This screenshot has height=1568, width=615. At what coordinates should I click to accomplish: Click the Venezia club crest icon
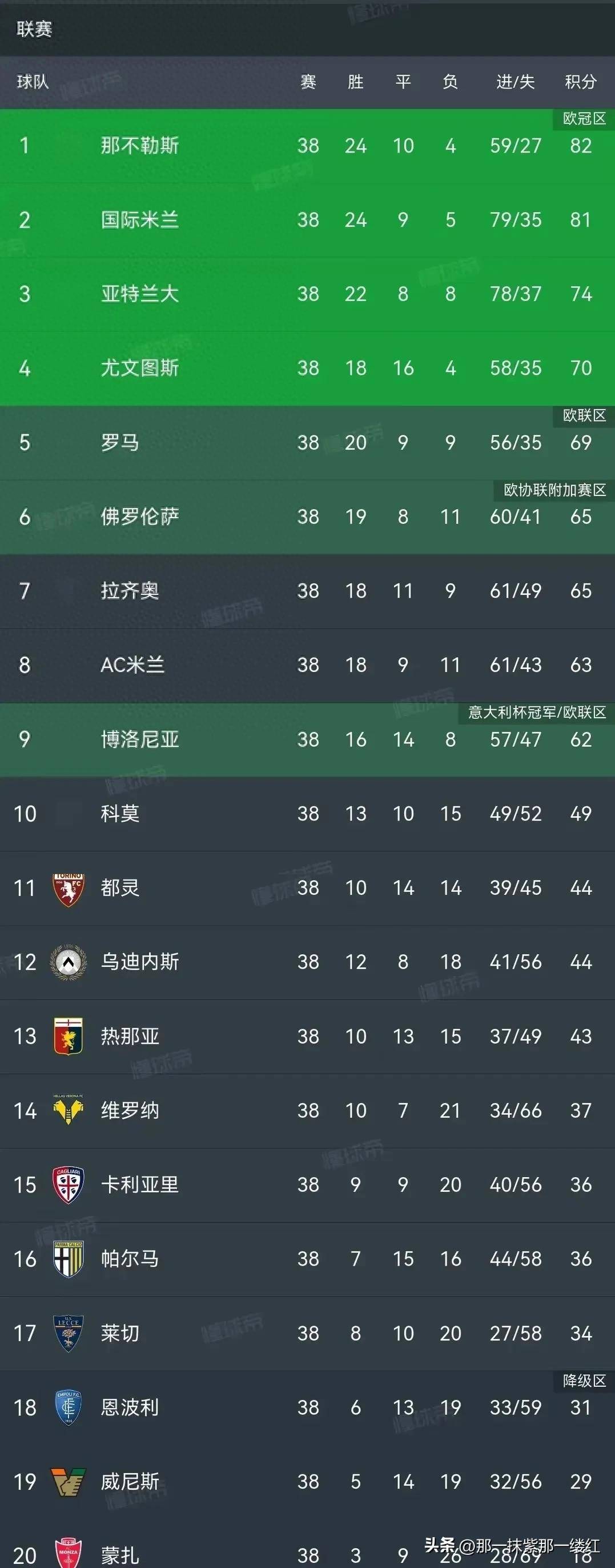(x=68, y=1482)
